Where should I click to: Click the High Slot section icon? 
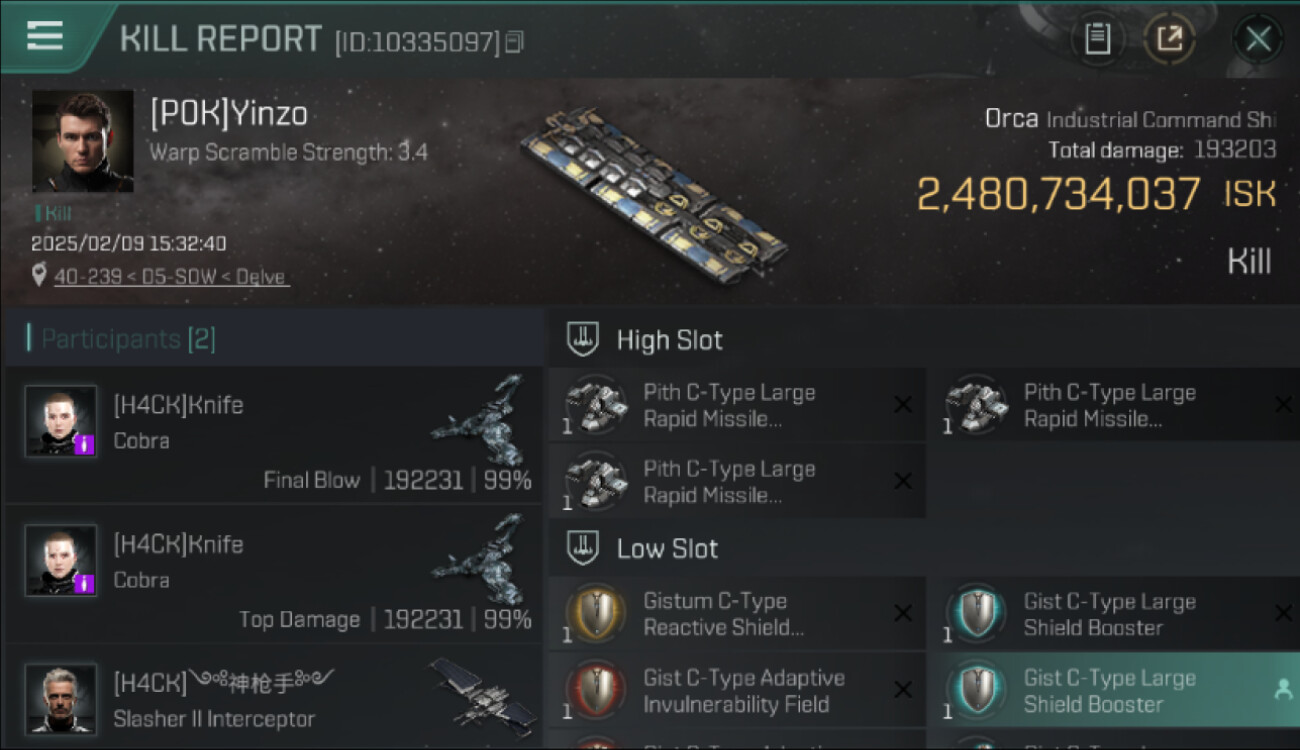point(582,340)
